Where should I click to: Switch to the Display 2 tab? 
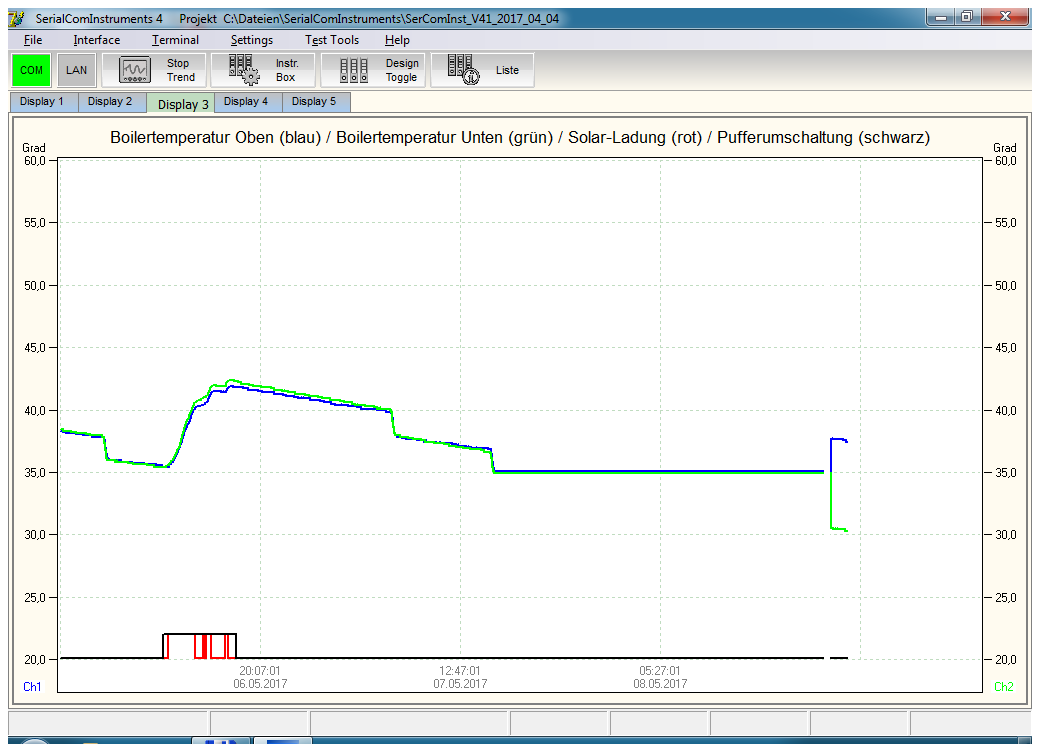tap(111, 101)
